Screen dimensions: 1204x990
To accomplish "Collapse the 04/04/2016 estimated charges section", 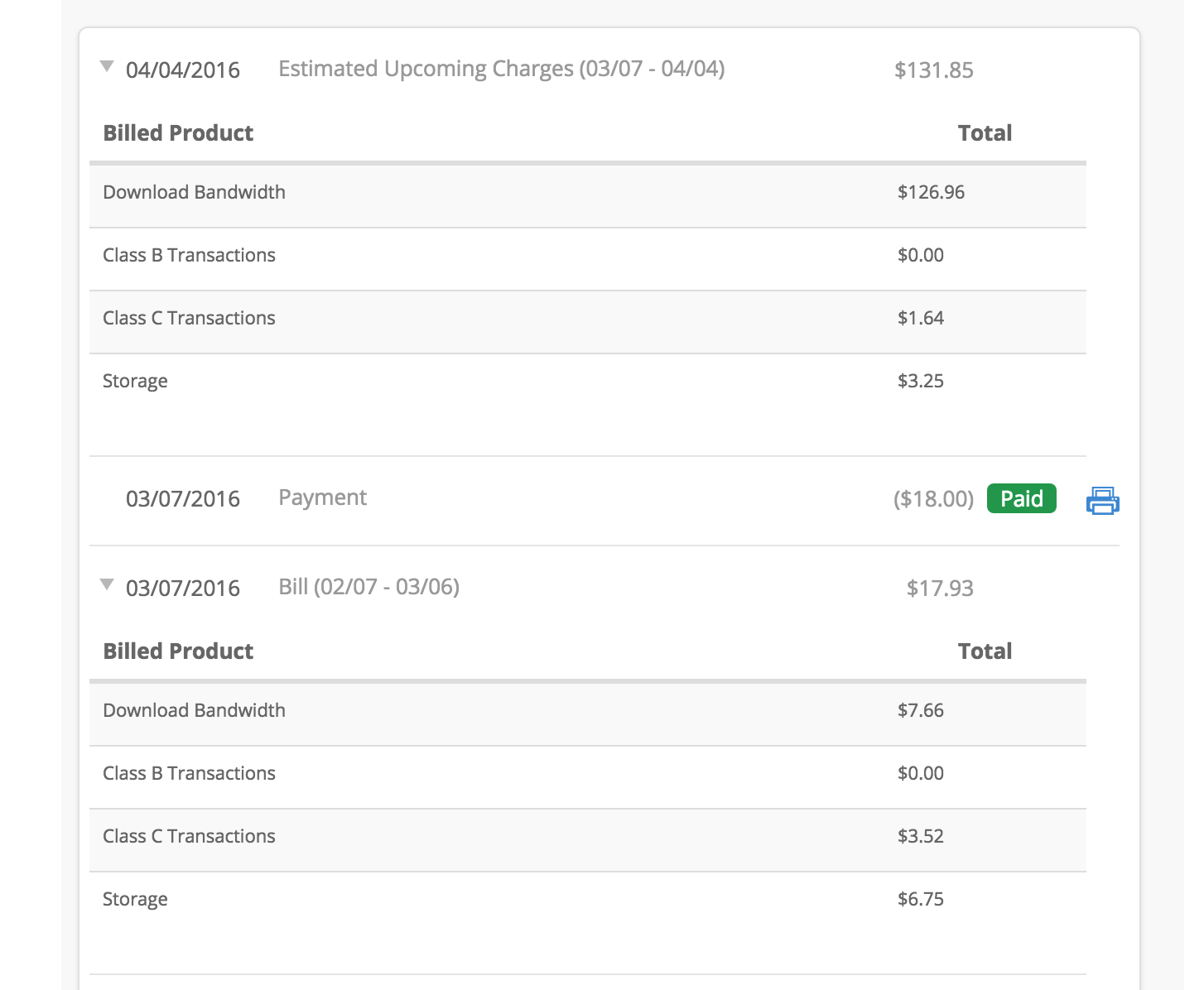I will (107, 66).
